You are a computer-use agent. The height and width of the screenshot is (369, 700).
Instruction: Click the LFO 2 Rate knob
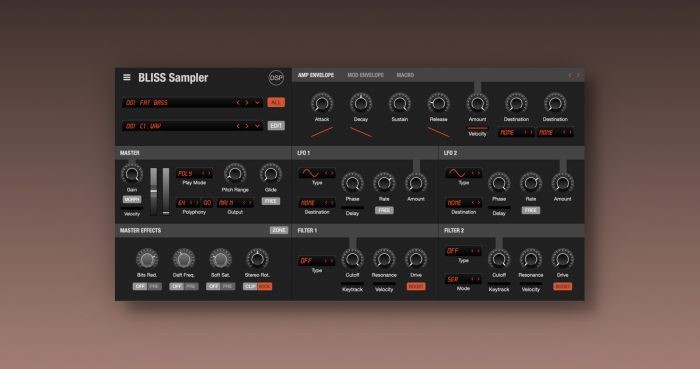[x=531, y=183]
